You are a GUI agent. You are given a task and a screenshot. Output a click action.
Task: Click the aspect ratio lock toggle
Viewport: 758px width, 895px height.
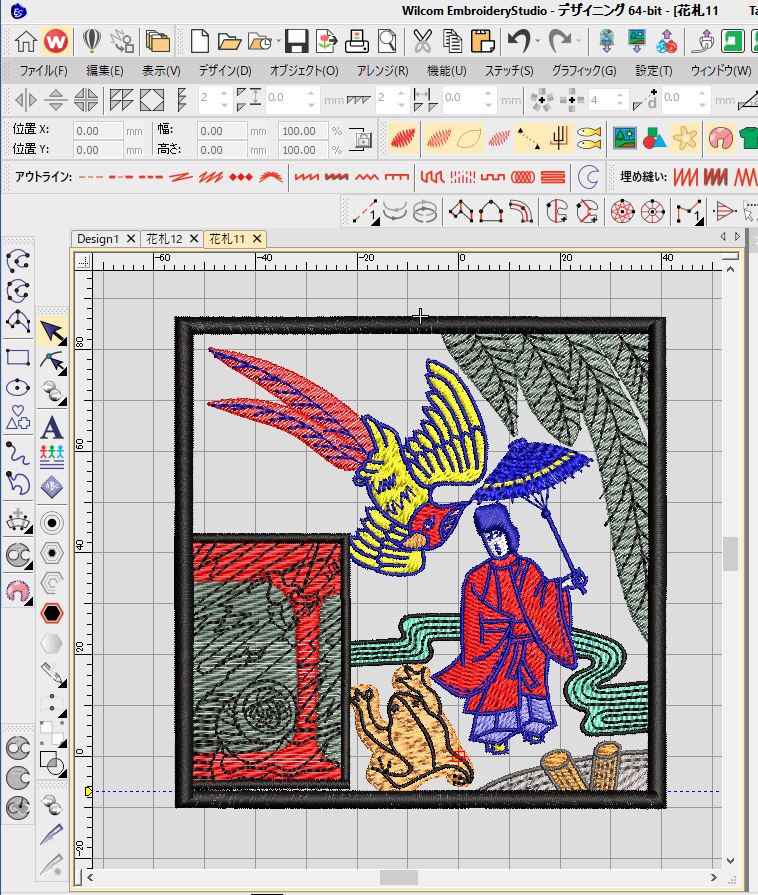pyautogui.click(x=361, y=139)
